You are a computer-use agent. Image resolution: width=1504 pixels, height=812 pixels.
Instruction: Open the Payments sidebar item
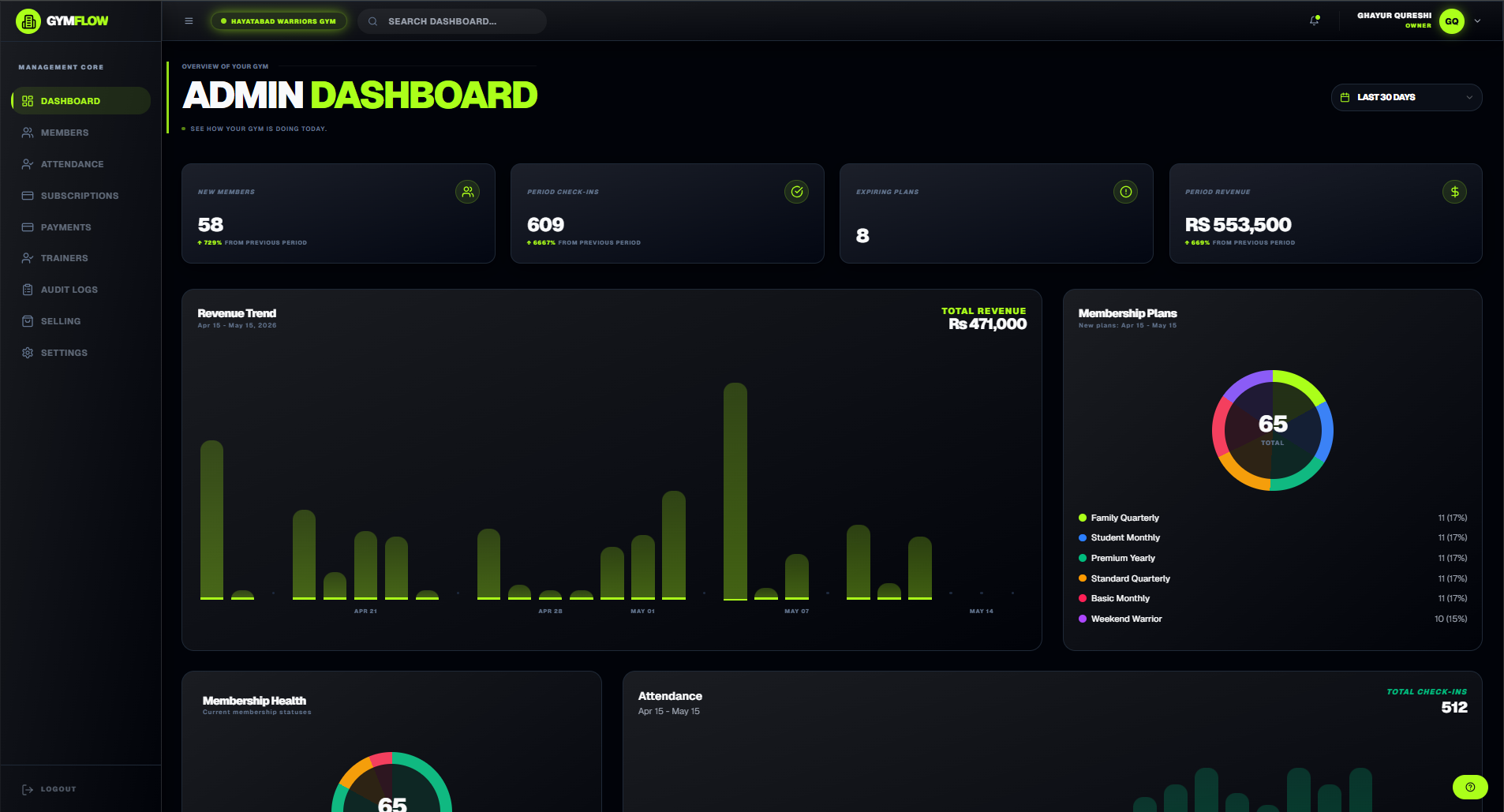click(80, 227)
